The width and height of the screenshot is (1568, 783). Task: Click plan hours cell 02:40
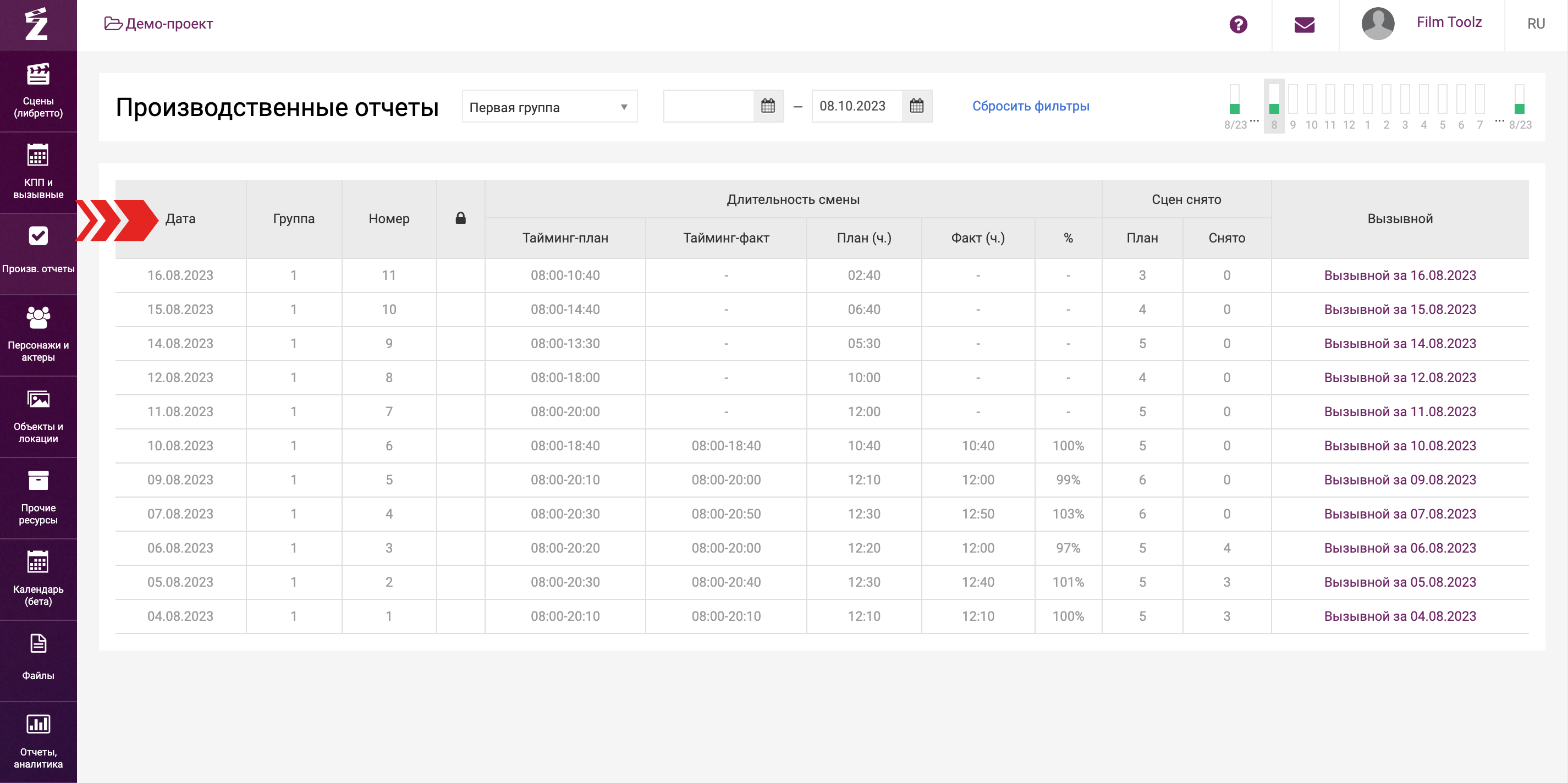point(863,275)
